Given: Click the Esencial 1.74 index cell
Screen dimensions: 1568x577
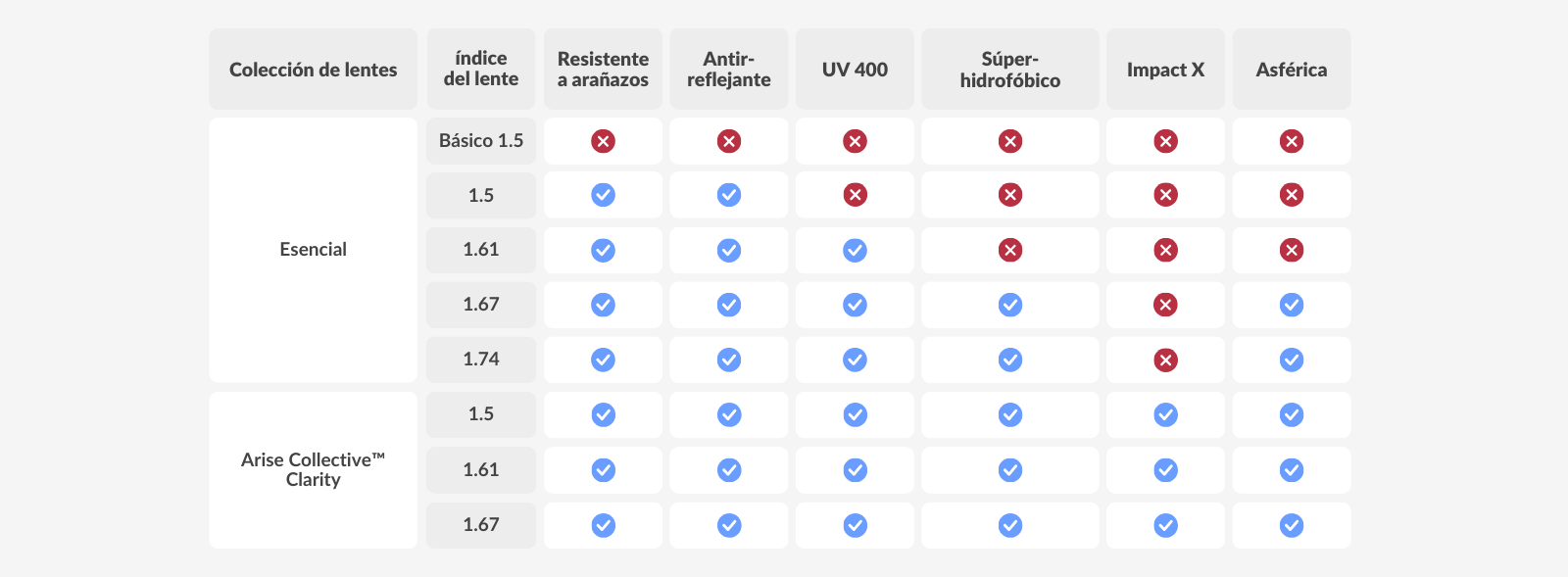Looking at the screenshot, I should click(x=481, y=360).
